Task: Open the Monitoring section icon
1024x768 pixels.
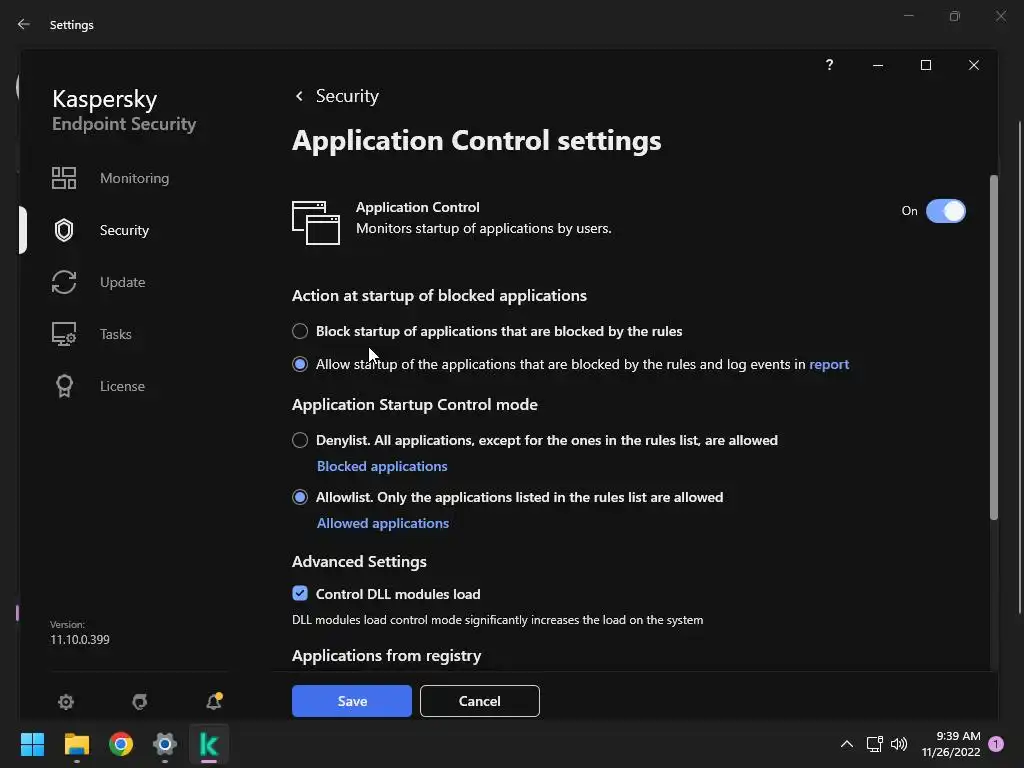Action: pos(64,178)
